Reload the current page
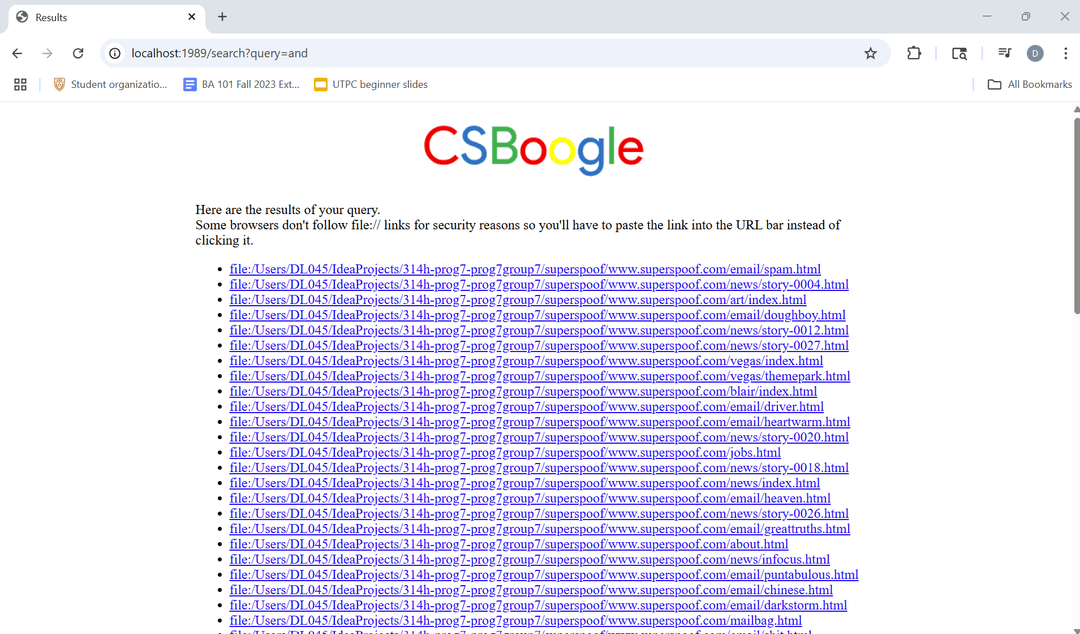The height and width of the screenshot is (634, 1080). click(x=78, y=53)
